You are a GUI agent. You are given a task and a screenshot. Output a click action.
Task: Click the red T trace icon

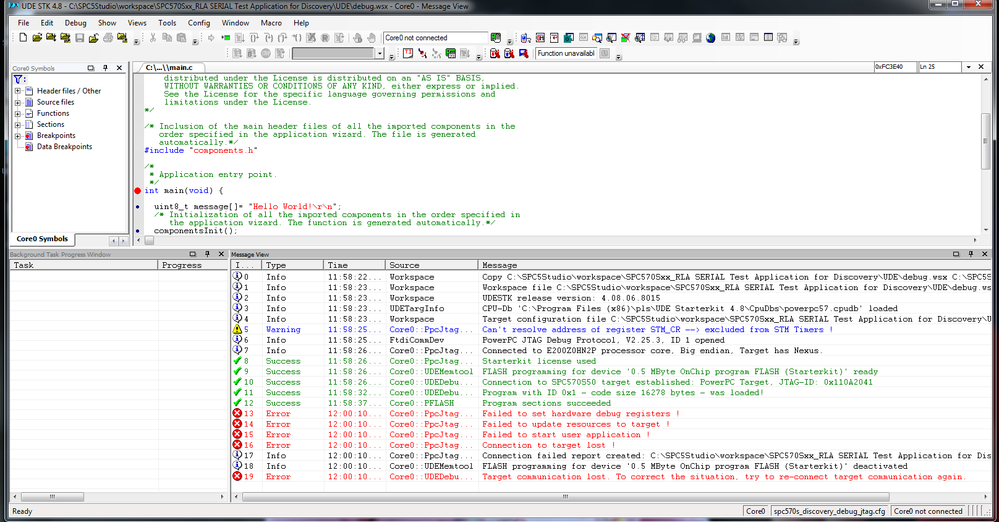(408, 54)
